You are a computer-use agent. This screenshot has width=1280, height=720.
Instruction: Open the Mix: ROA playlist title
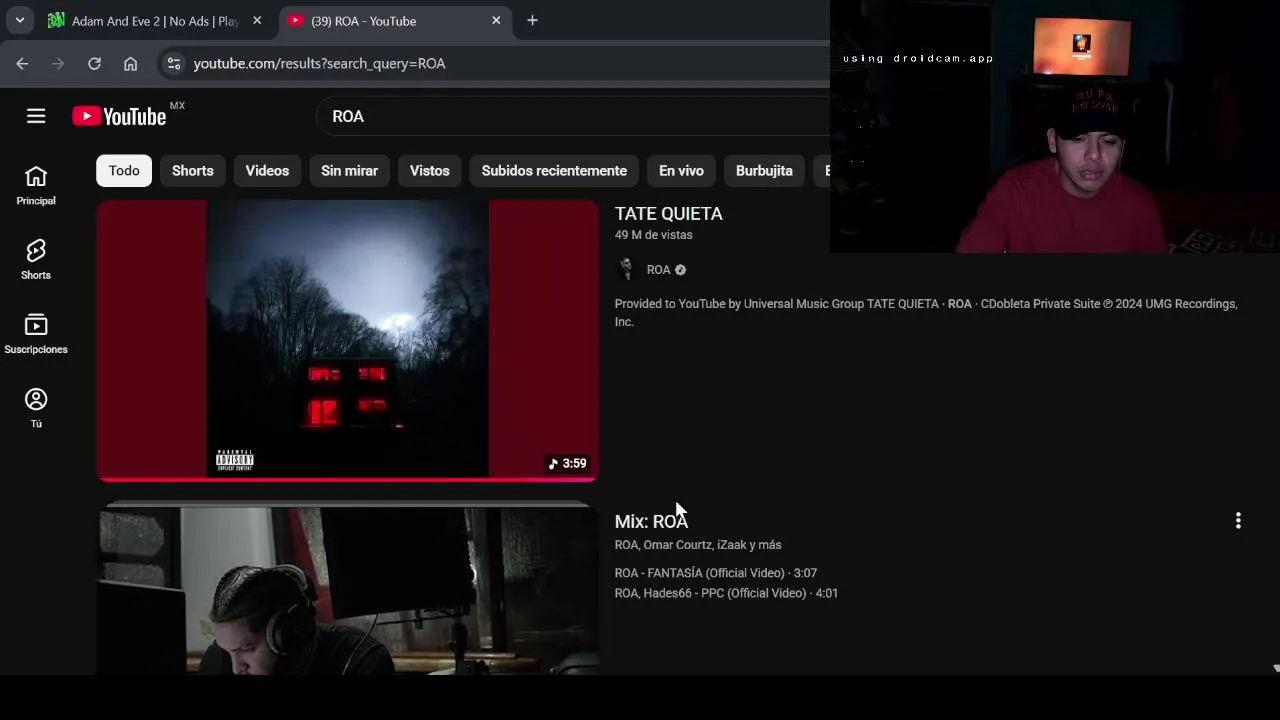tap(651, 521)
